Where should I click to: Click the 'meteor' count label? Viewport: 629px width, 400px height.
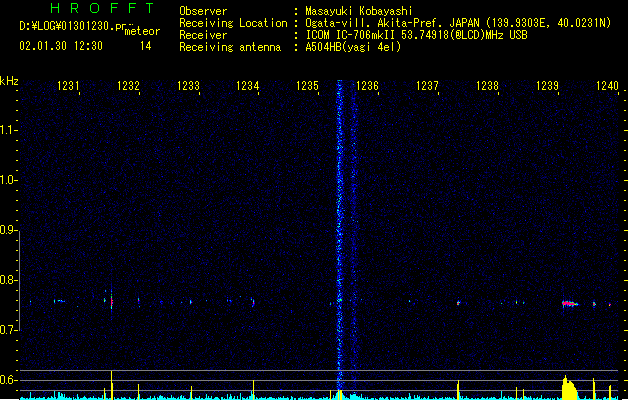[142, 31]
